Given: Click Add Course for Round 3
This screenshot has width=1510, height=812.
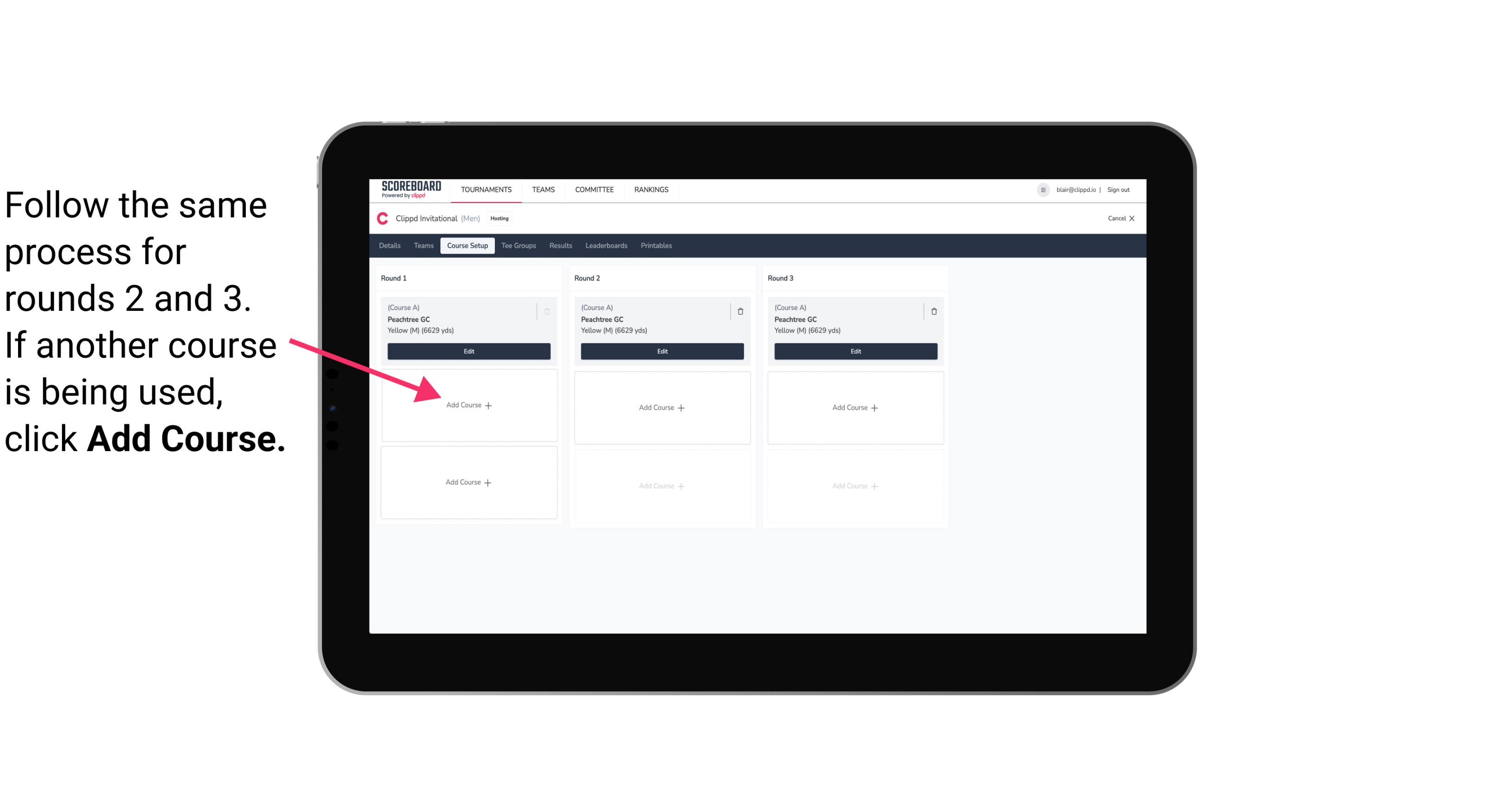Looking at the screenshot, I should click(x=854, y=406).
